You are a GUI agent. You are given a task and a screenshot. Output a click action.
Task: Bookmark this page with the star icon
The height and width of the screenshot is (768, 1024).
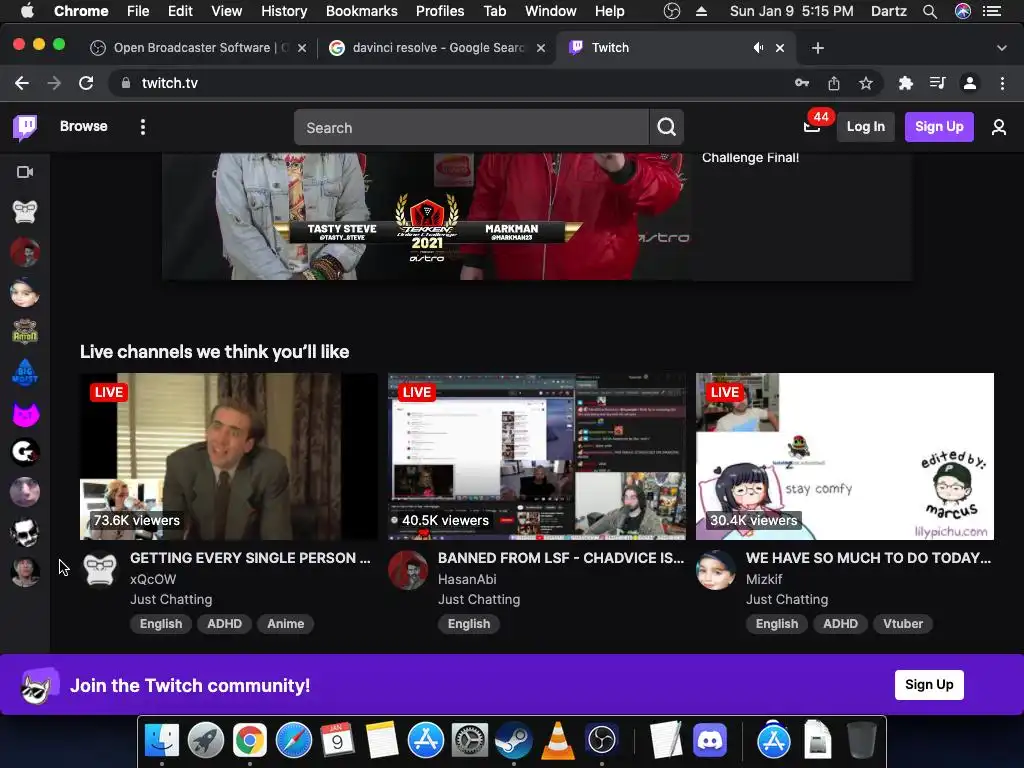[865, 83]
